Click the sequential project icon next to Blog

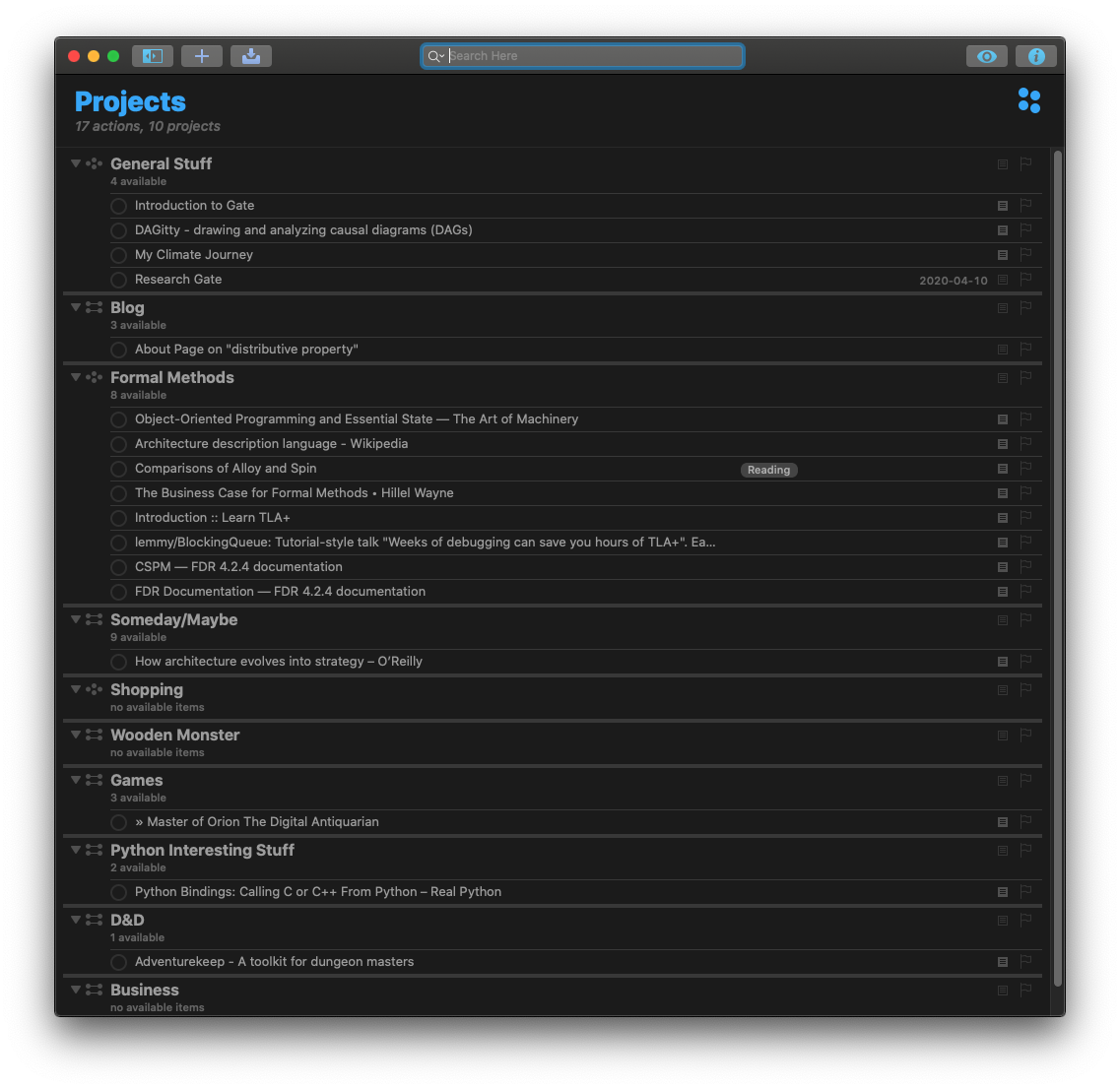click(x=94, y=307)
